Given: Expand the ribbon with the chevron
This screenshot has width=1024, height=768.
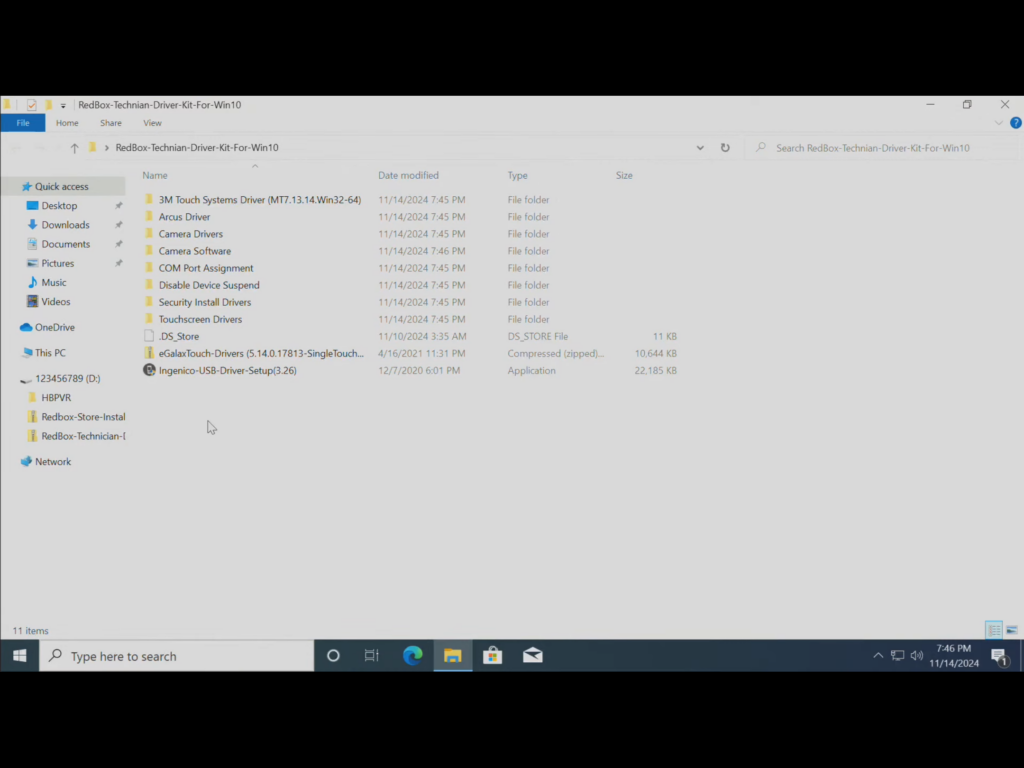Looking at the screenshot, I should coord(998,123).
